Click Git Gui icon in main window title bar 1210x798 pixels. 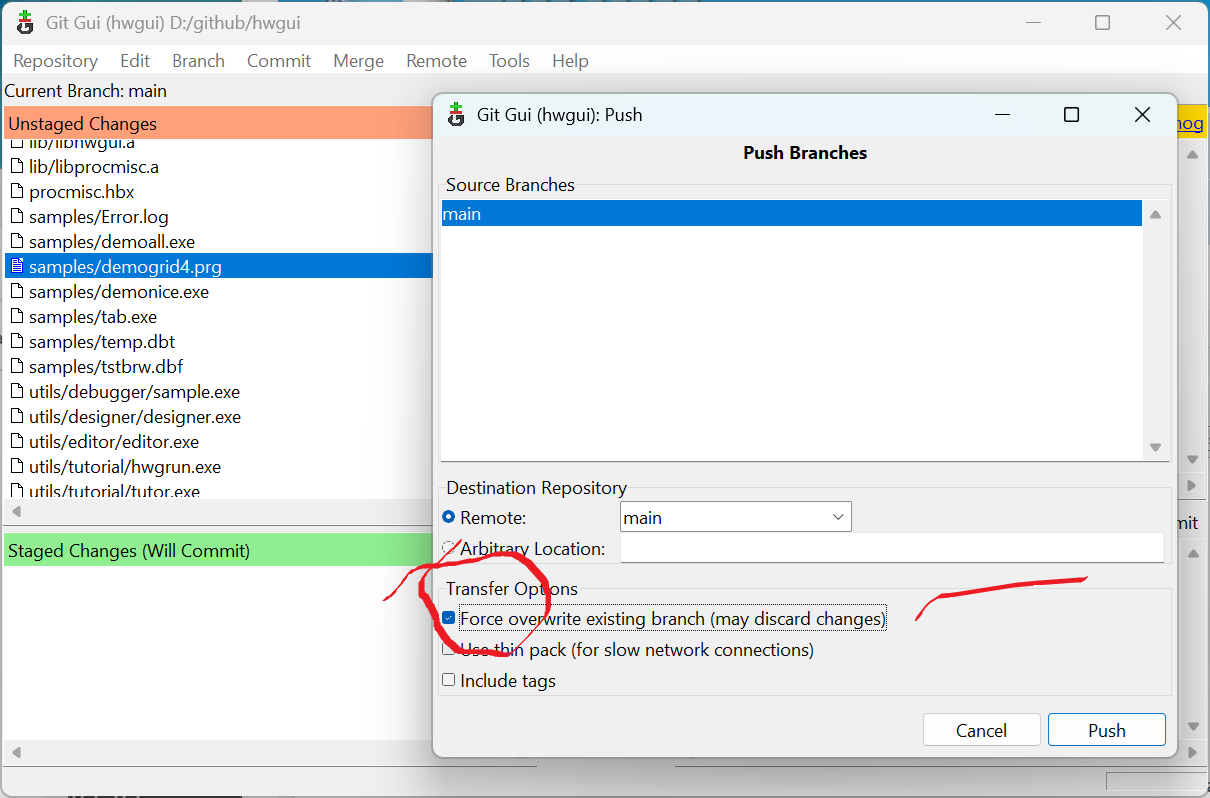click(x=26, y=23)
